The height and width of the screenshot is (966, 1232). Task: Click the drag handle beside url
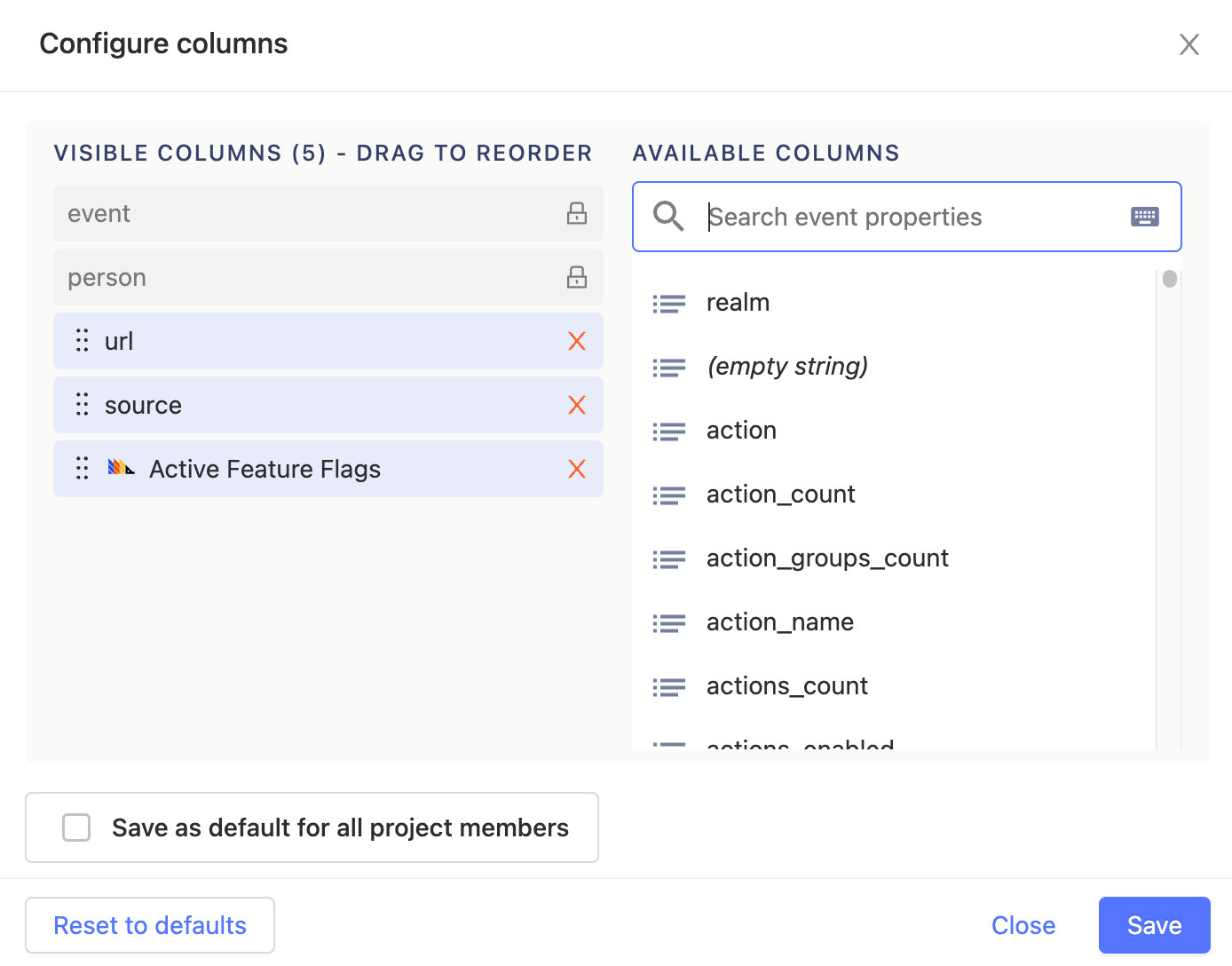click(82, 340)
